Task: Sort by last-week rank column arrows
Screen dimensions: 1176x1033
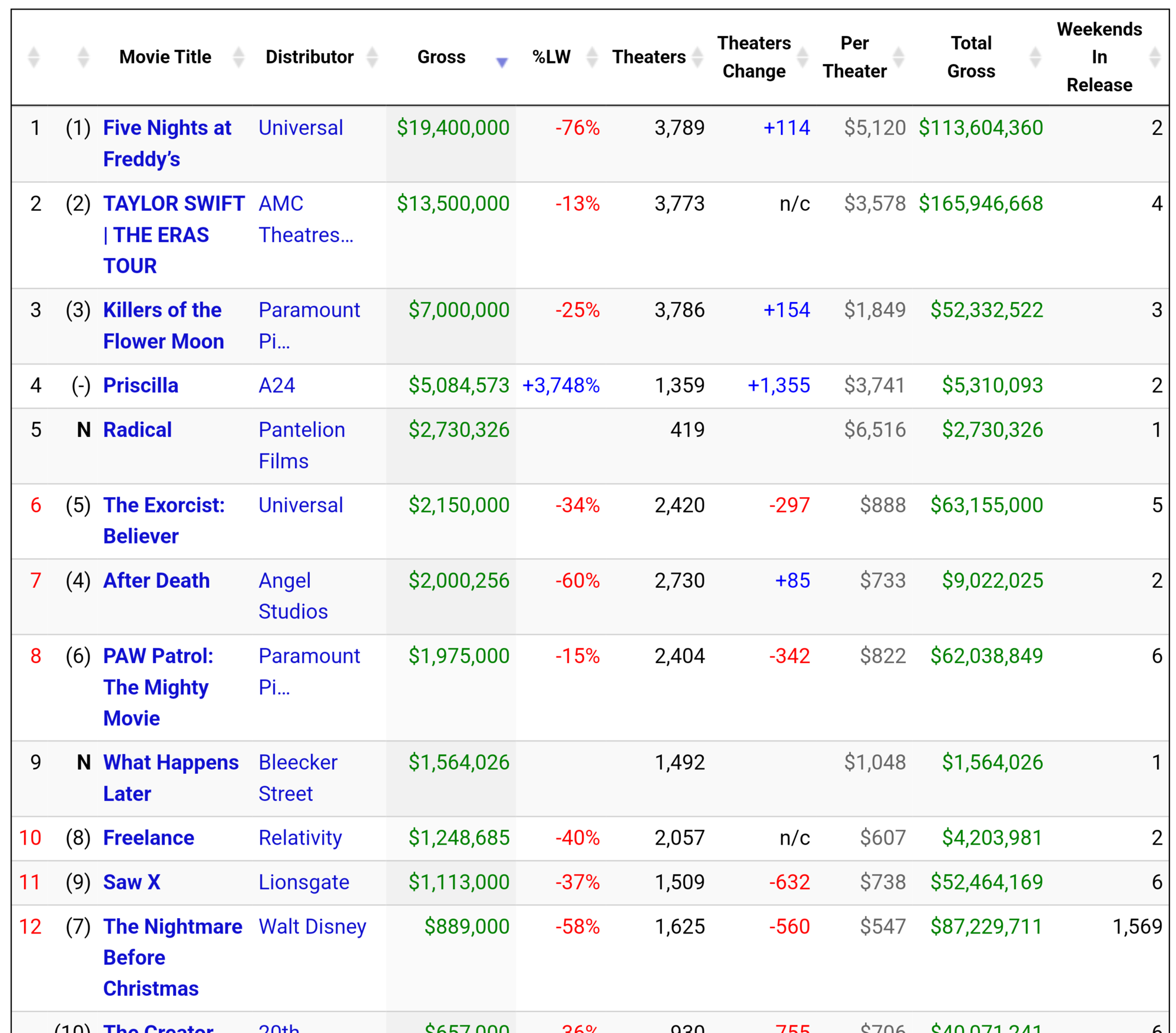Action: (x=83, y=57)
